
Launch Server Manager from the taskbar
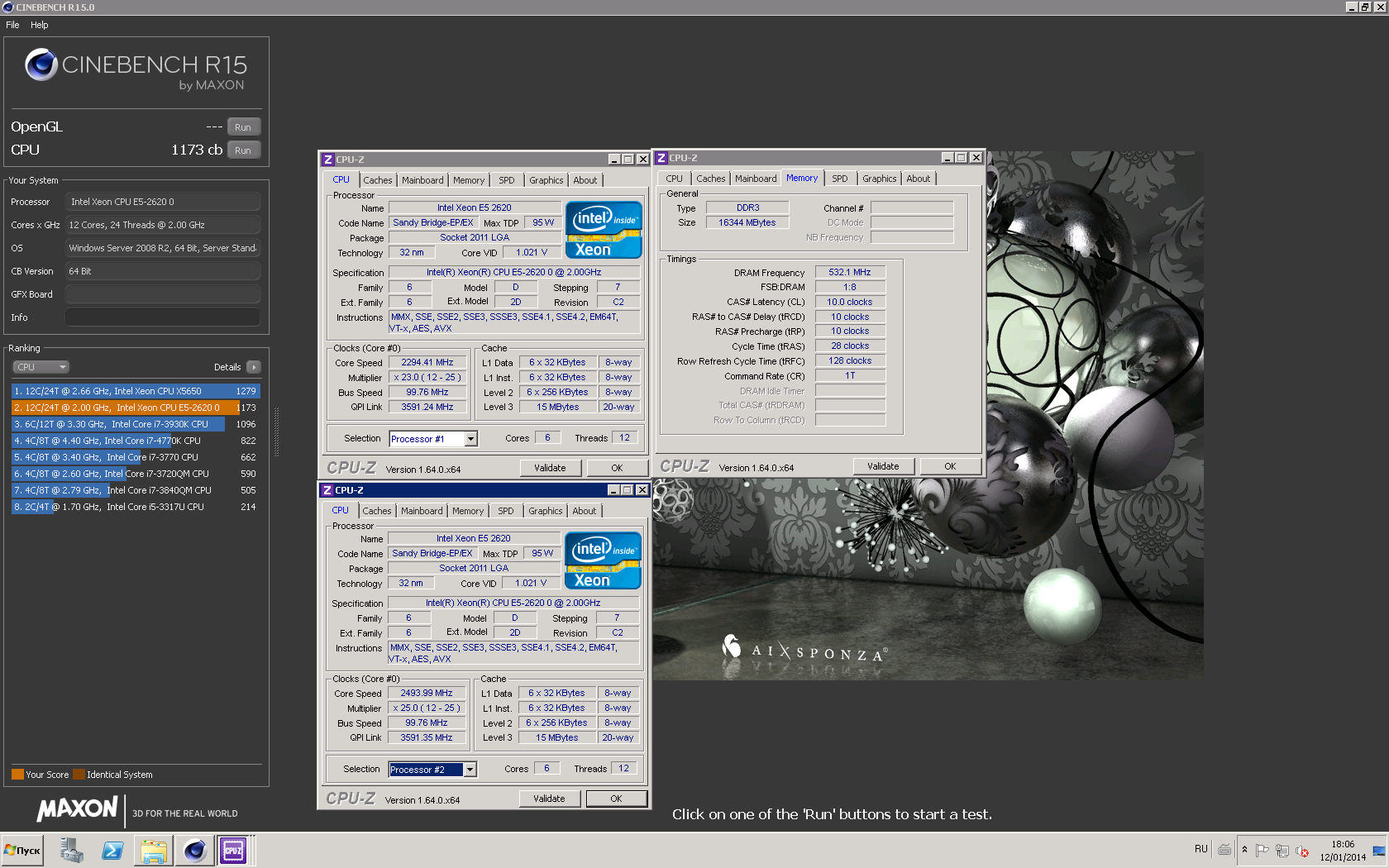coord(72,850)
